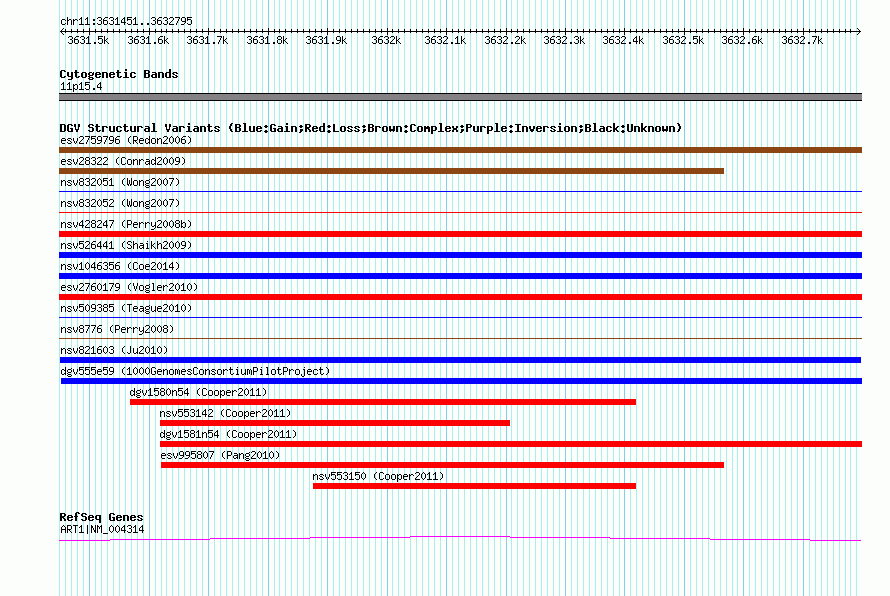Click the 11p15.4 cytogenetic band label
Screen dimensions: 890x596
coord(81,86)
